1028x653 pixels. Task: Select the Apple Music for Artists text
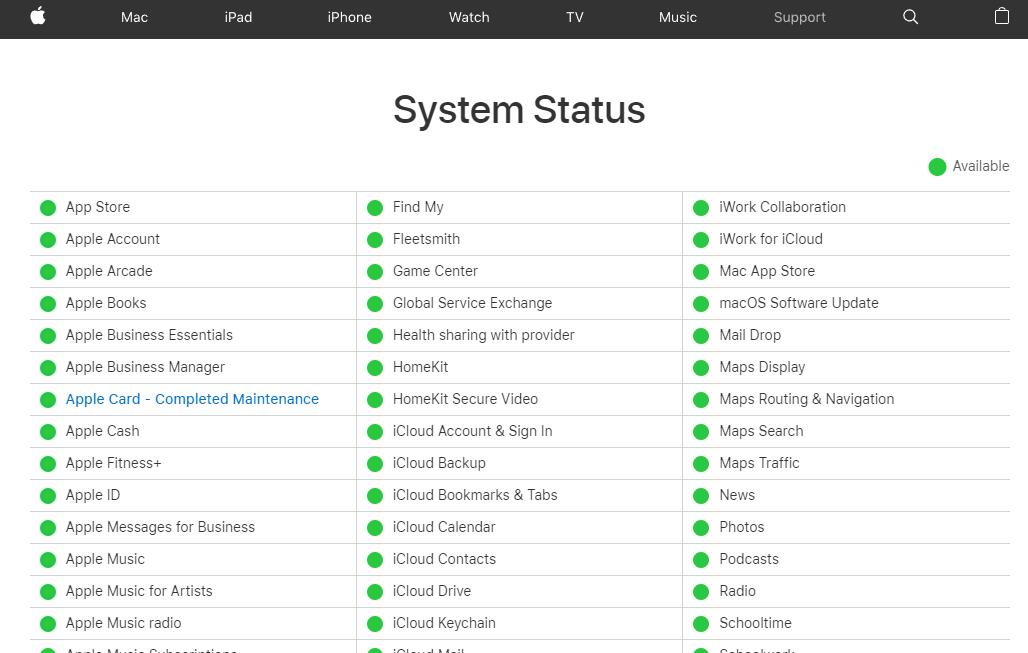(x=139, y=591)
